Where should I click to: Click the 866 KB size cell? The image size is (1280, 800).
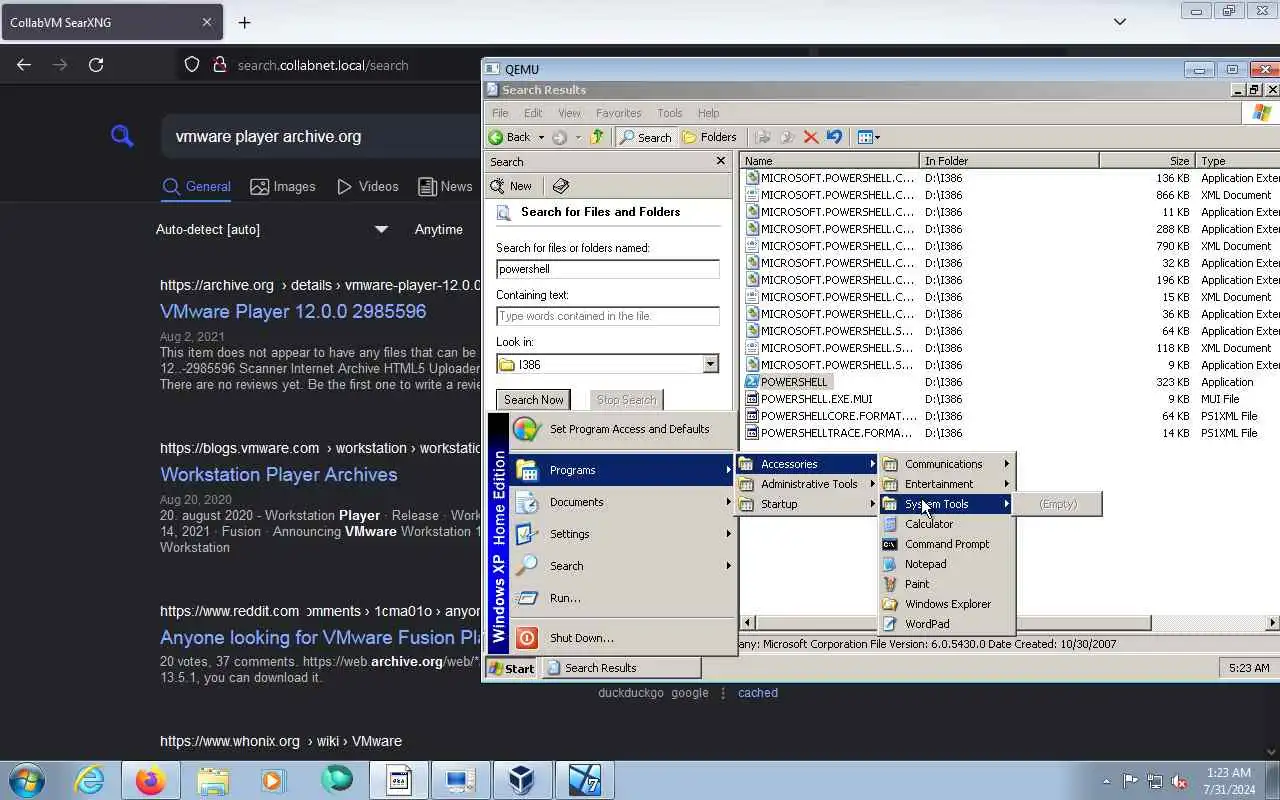coord(1172,195)
